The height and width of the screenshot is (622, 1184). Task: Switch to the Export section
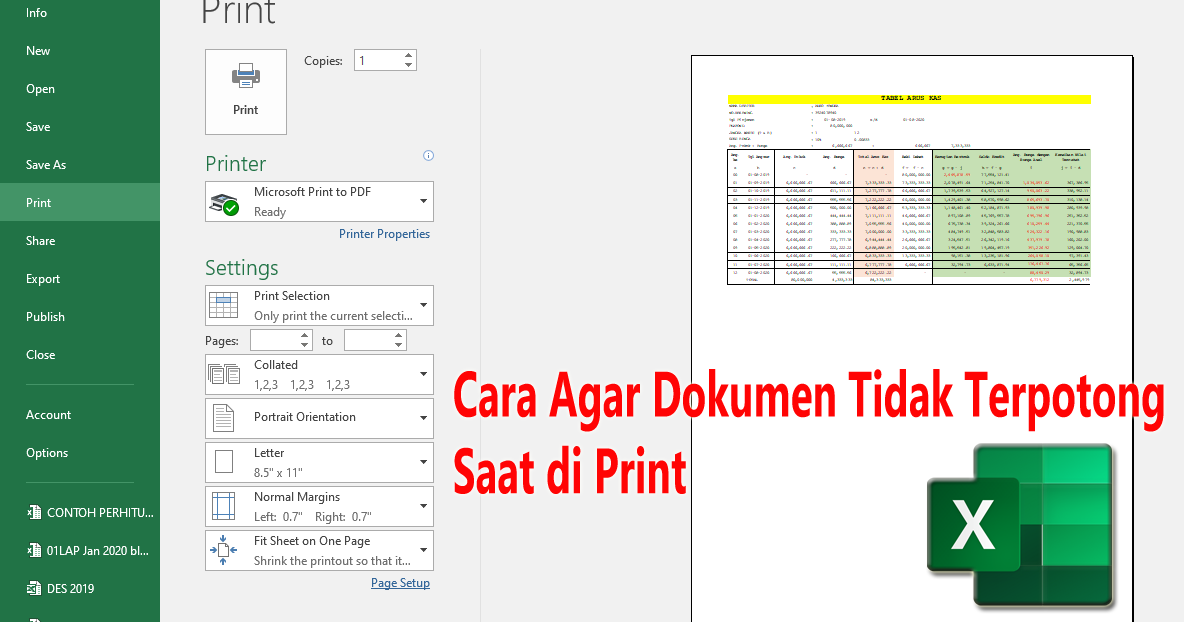(x=41, y=278)
